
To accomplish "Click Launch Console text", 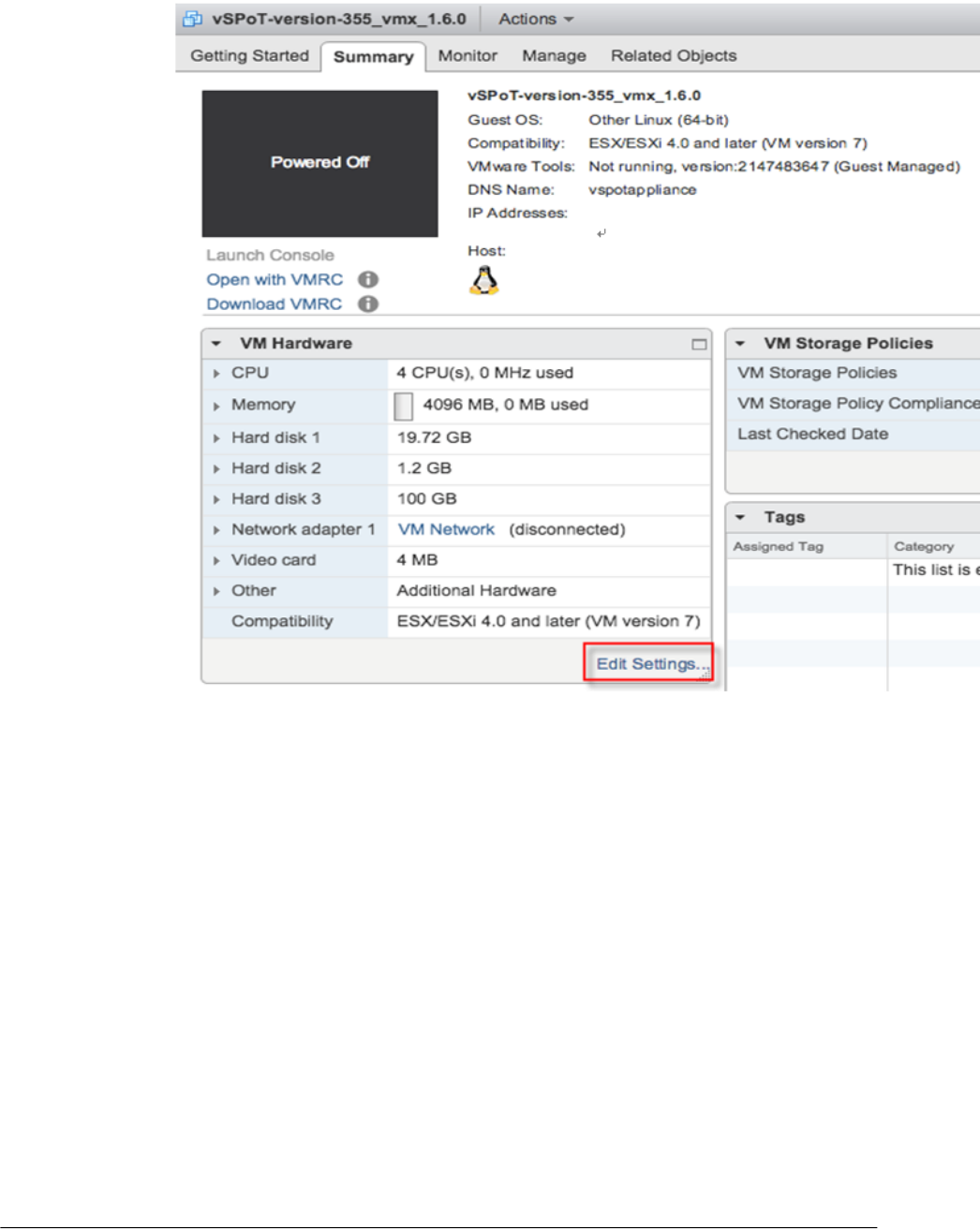I will pyautogui.click(x=270, y=255).
